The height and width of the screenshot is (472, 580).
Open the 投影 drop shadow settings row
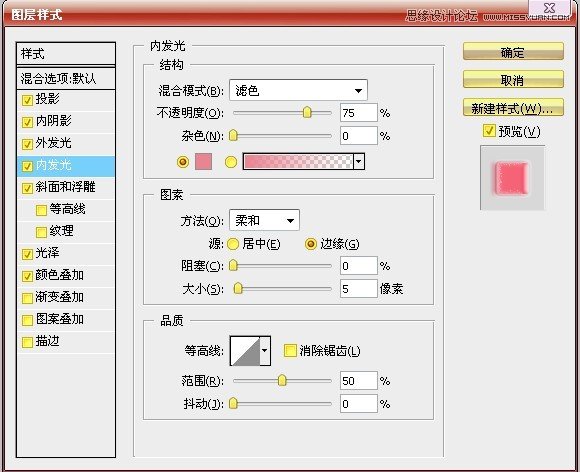point(66,100)
